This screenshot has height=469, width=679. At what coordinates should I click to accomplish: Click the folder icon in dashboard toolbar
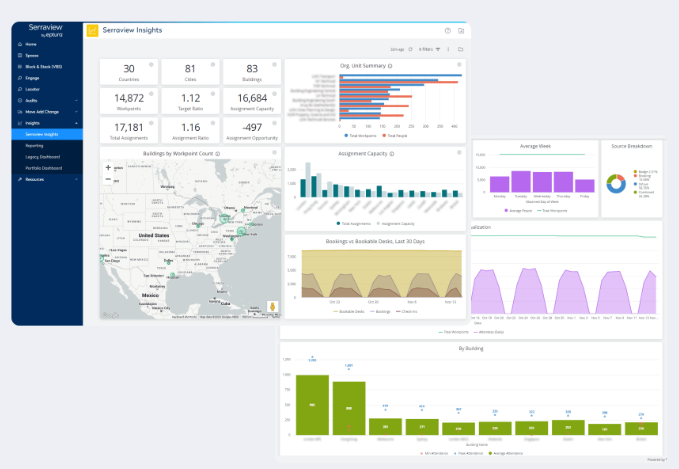tap(460, 49)
